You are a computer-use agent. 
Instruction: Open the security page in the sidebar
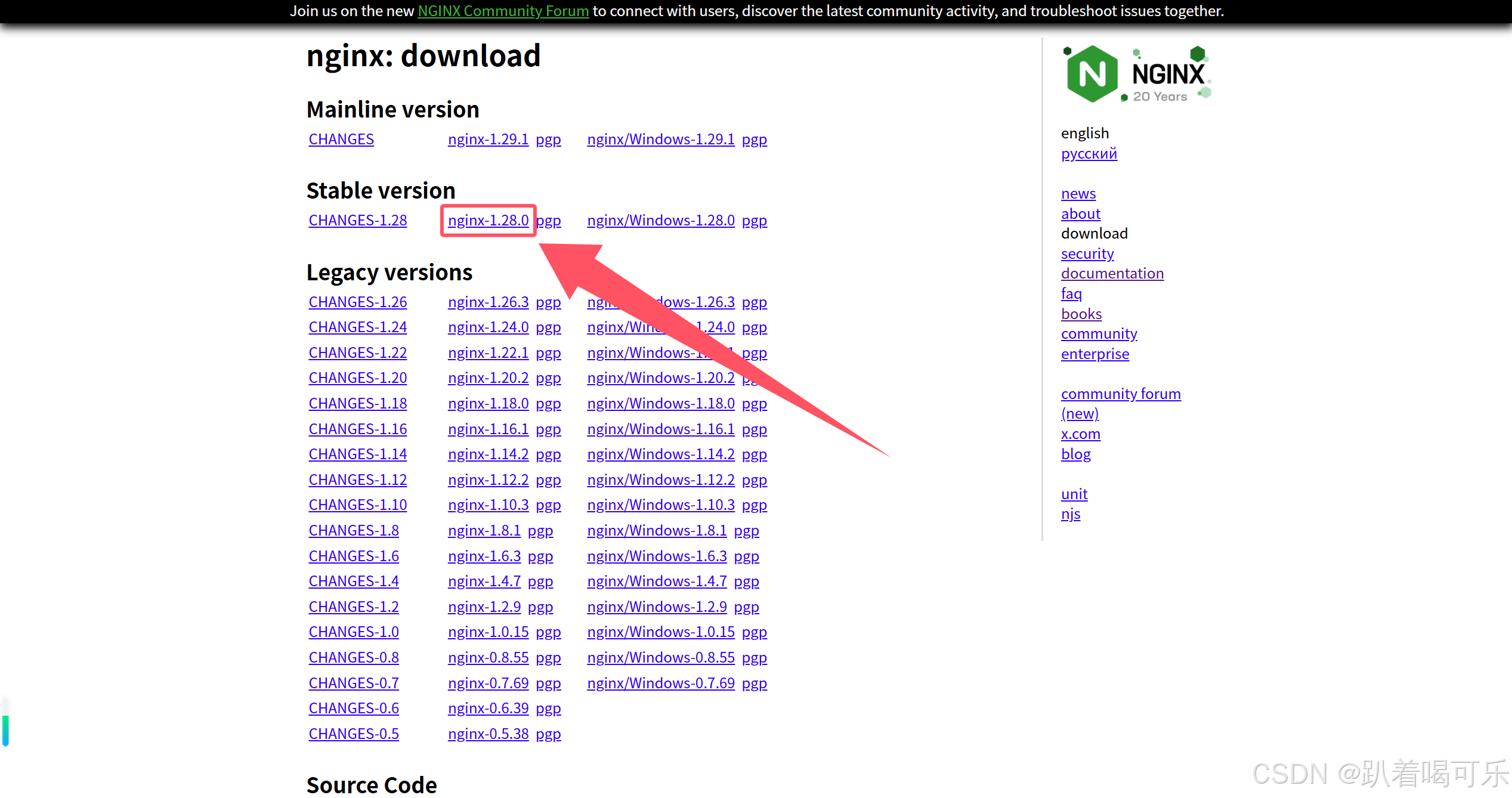[x=1087, y=254]
